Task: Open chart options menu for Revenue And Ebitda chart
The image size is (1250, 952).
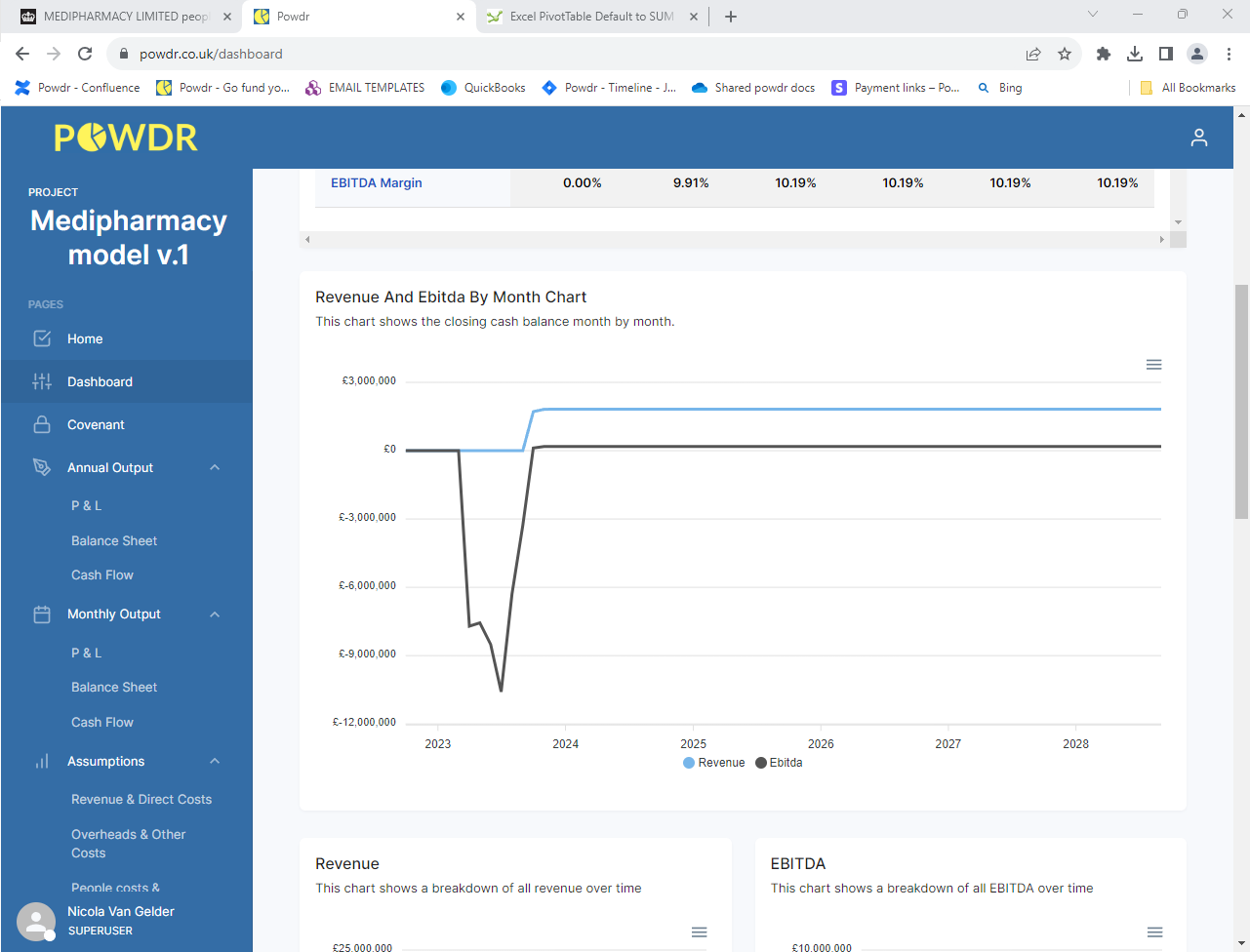Action: click(x=1153, y=364)
